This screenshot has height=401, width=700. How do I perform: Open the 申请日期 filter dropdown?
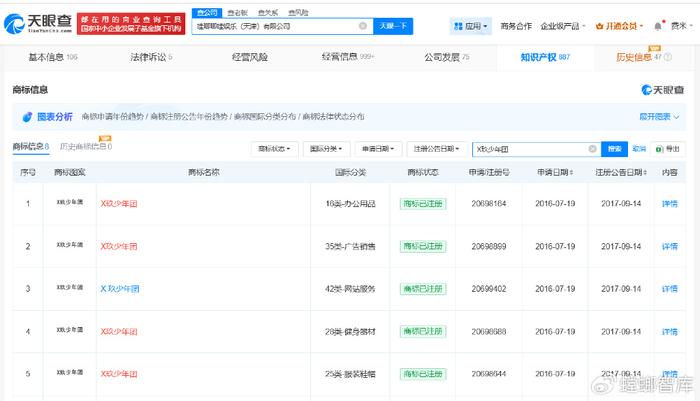coord(379,149)
